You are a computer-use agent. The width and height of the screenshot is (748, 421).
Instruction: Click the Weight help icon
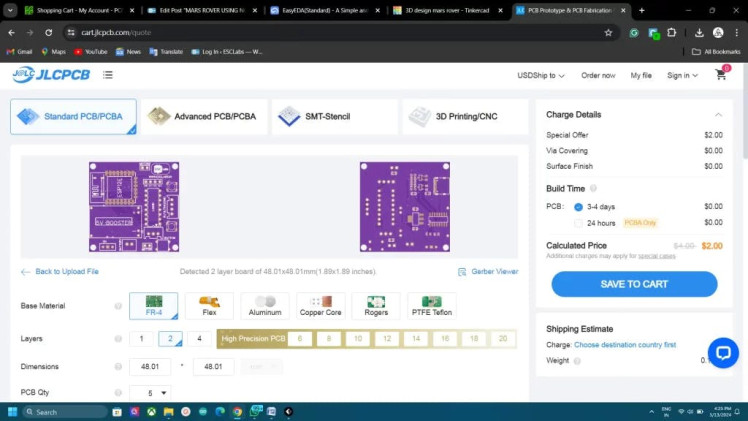[x=577, y=361]
